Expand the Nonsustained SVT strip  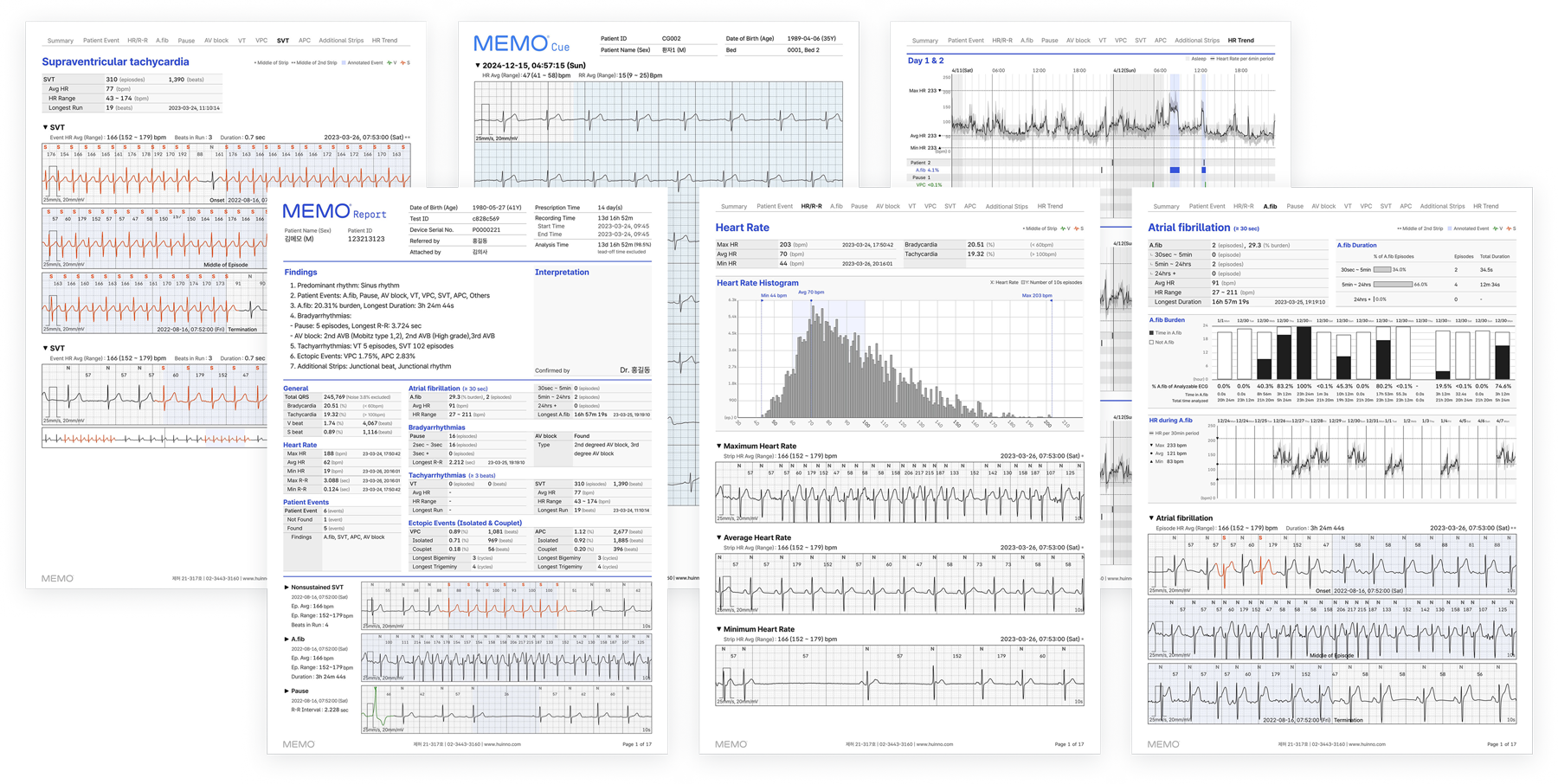[287, 588]
